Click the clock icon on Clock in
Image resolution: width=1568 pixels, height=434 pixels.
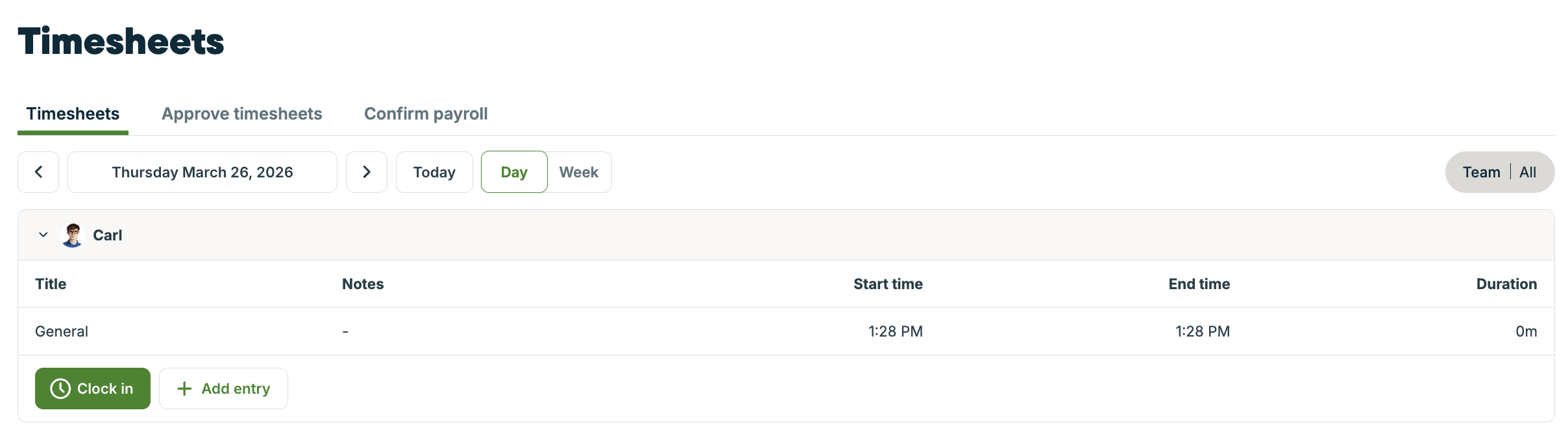pos(60,389)
